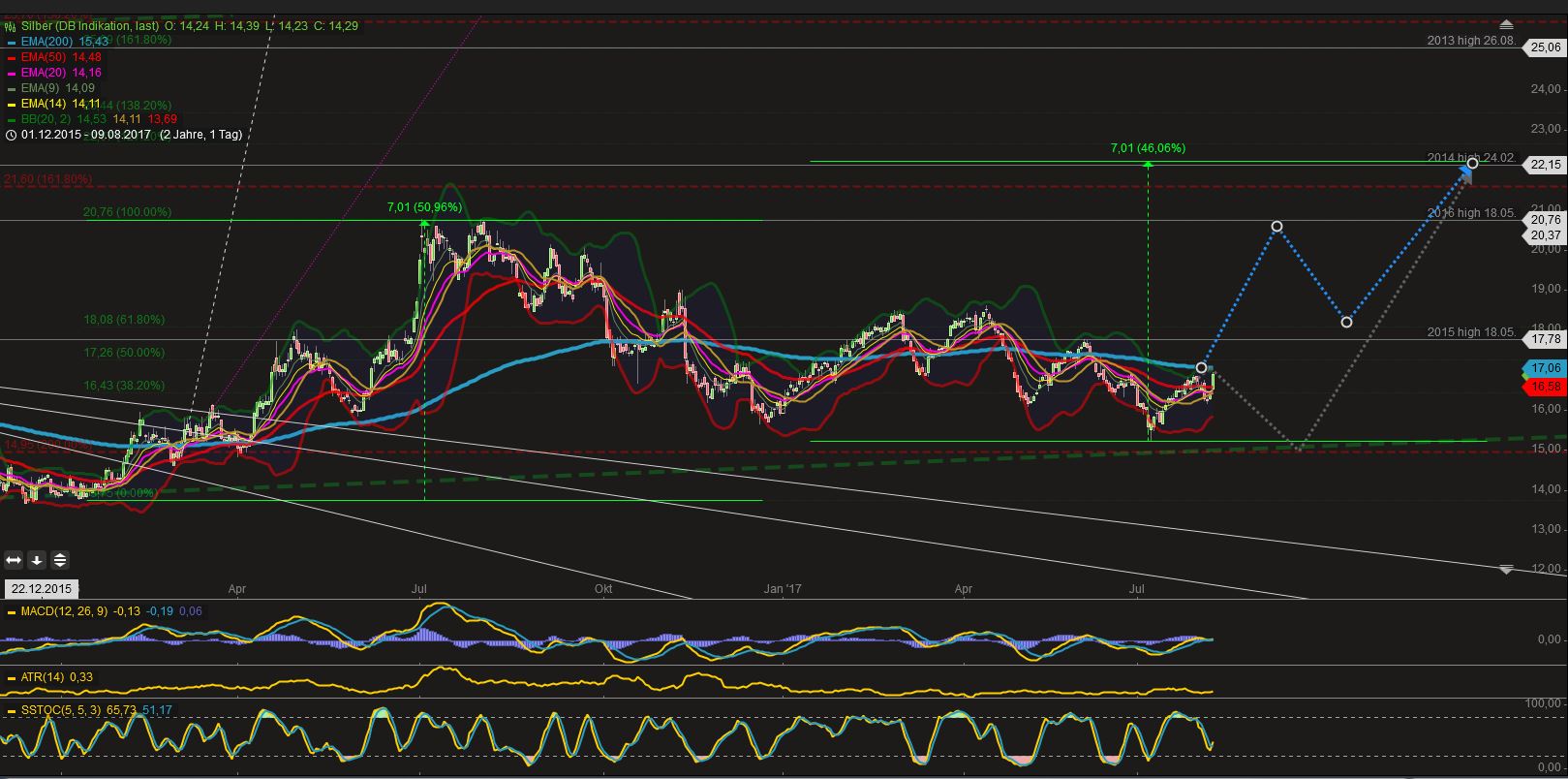Click the magenta EMA(20) color marker
Viewport: 1568px width, 779px height.
tap(11, 74)
